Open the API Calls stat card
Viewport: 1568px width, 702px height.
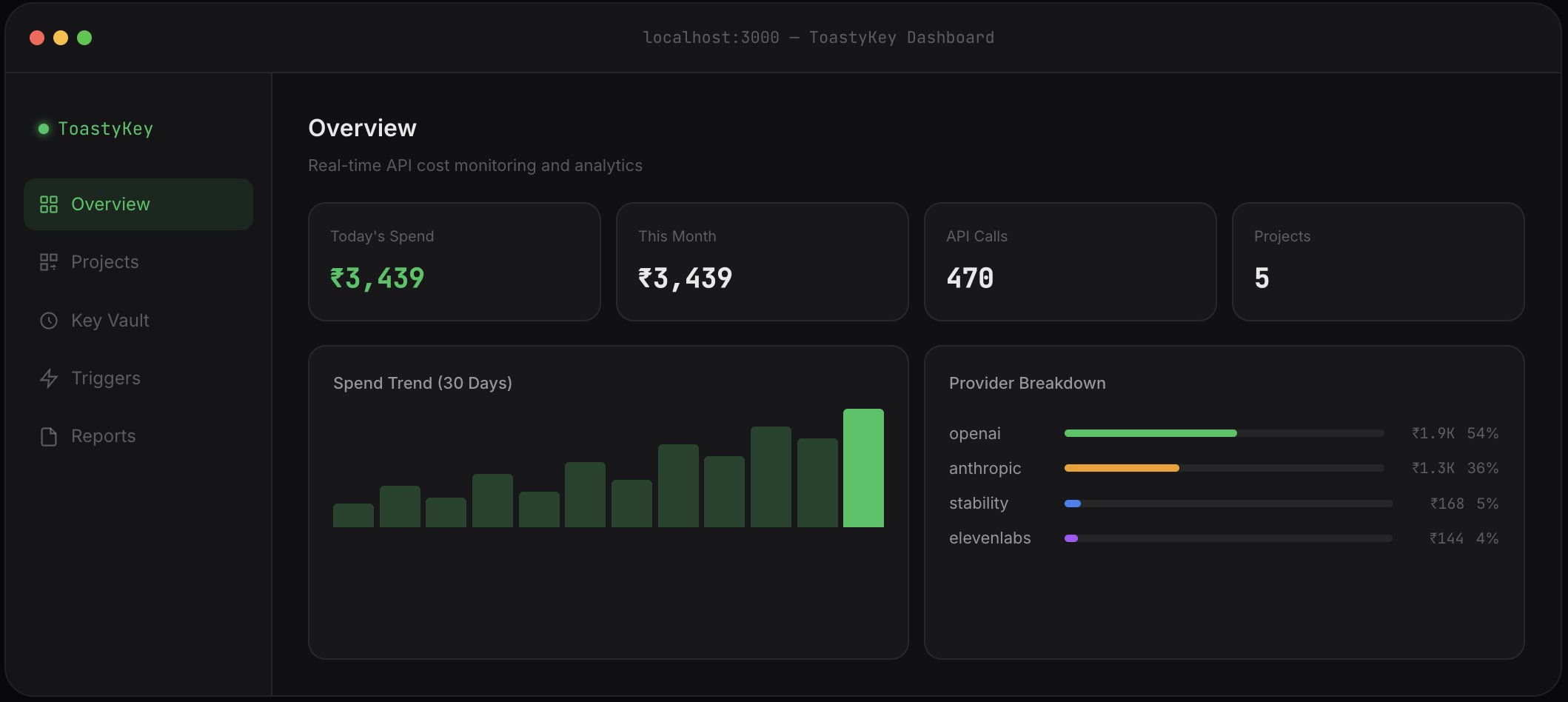1071,261
